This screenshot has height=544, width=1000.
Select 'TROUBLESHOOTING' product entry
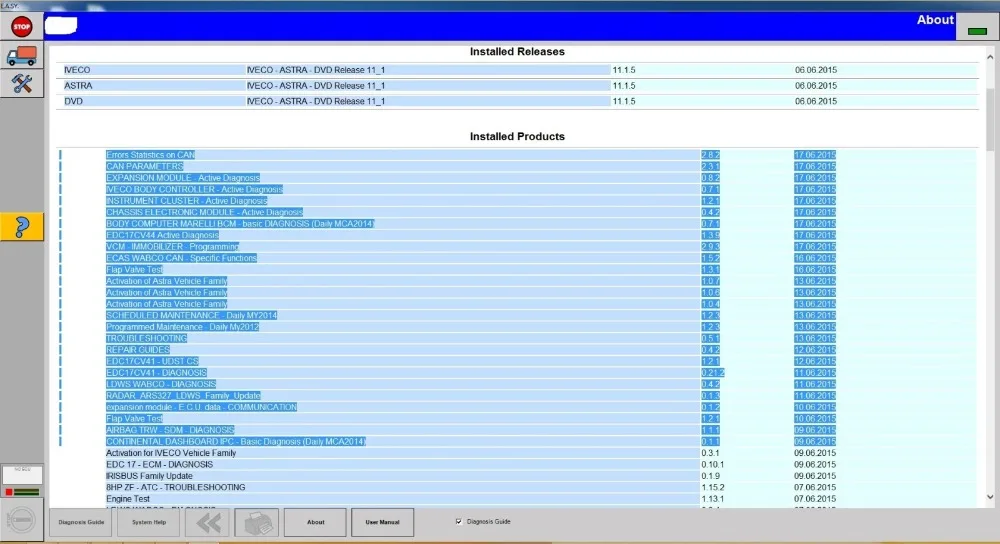point(146,339)
